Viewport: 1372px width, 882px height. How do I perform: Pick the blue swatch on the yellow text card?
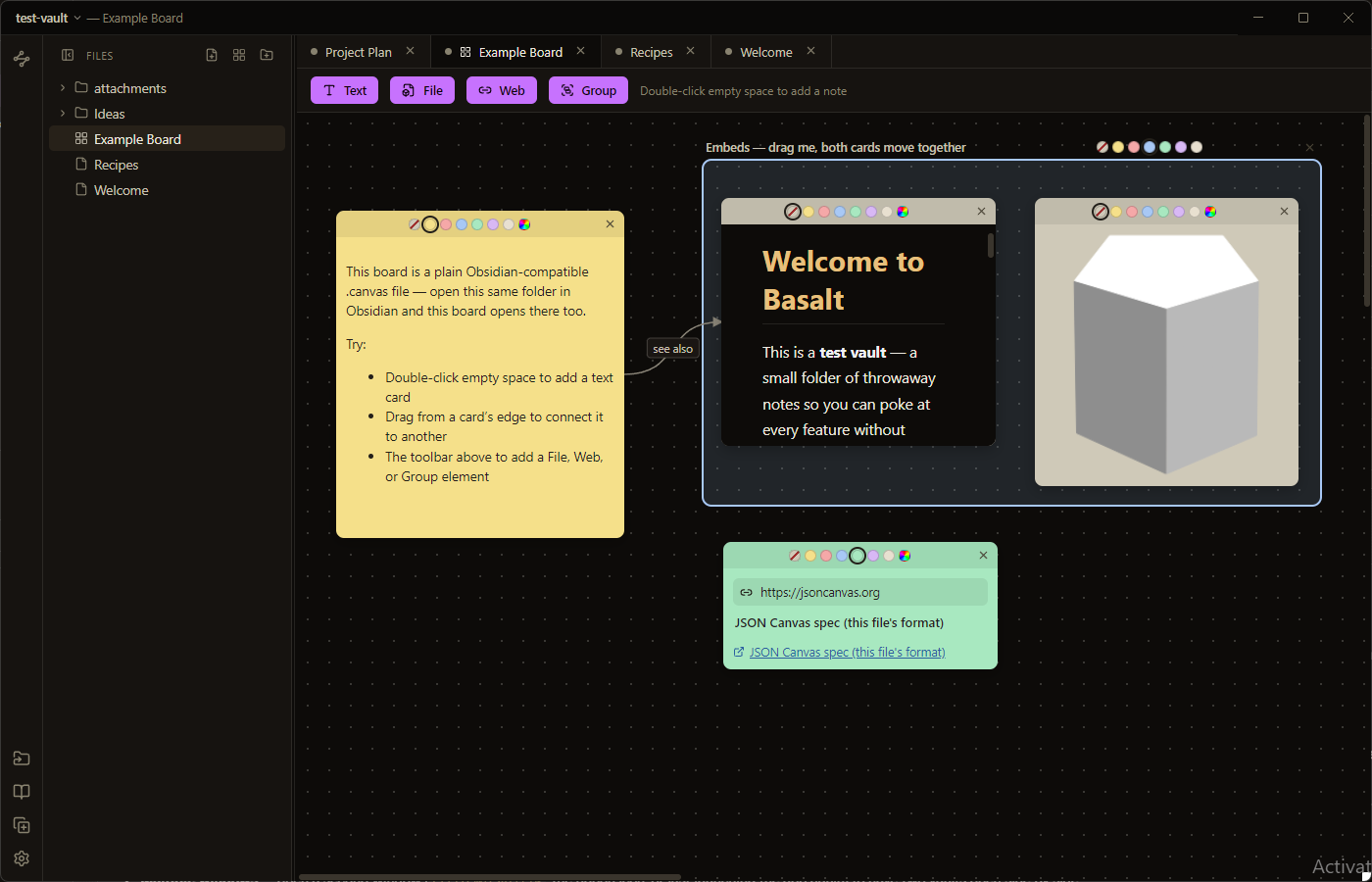click(x=462, y=224)
